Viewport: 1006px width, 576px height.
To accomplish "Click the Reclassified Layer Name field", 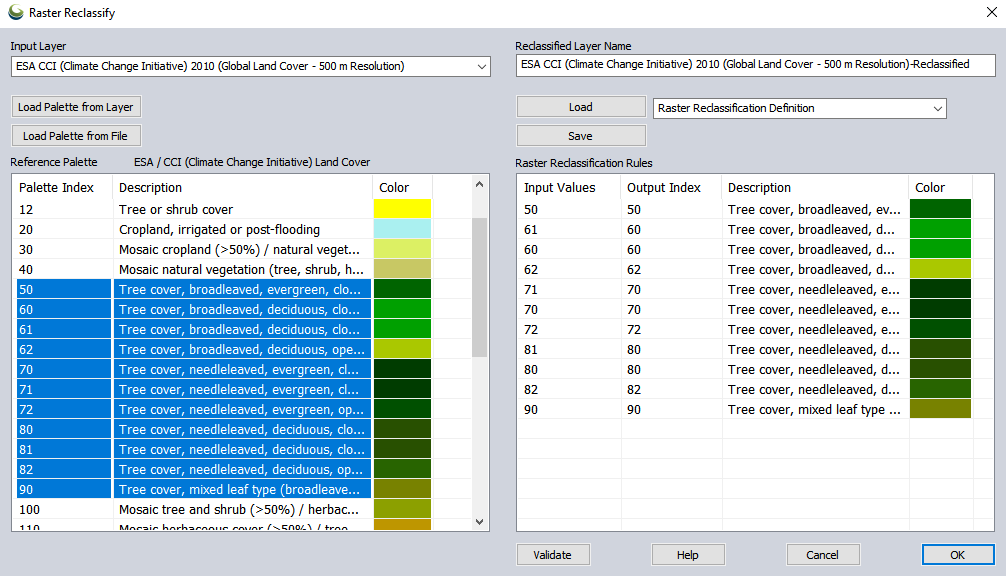I will pos(755,65).
